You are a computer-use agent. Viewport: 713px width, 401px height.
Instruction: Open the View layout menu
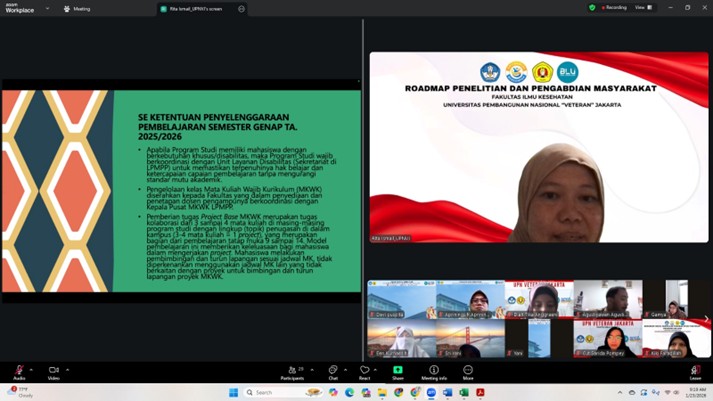641,8
